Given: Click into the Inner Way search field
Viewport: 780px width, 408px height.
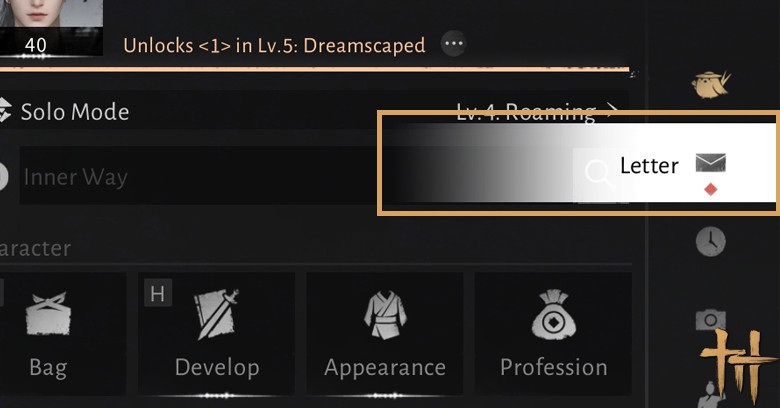Looking at the screenshot, I should point(199,175).
